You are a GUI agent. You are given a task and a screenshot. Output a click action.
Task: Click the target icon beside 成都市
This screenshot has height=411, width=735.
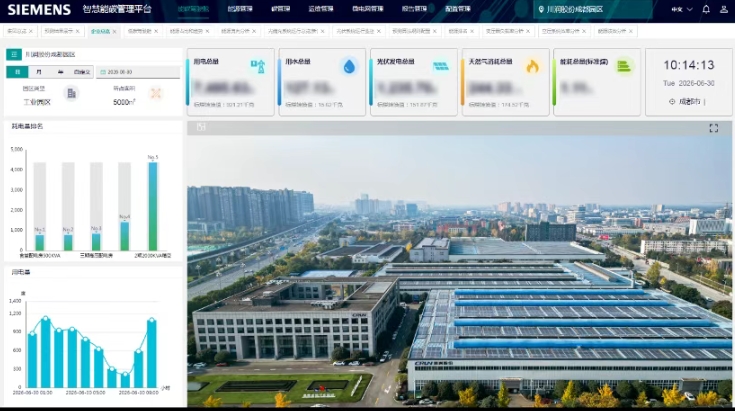672,101
